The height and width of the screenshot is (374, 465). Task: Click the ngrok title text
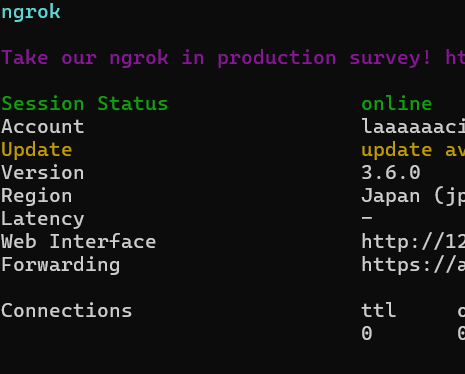point(31,13)
